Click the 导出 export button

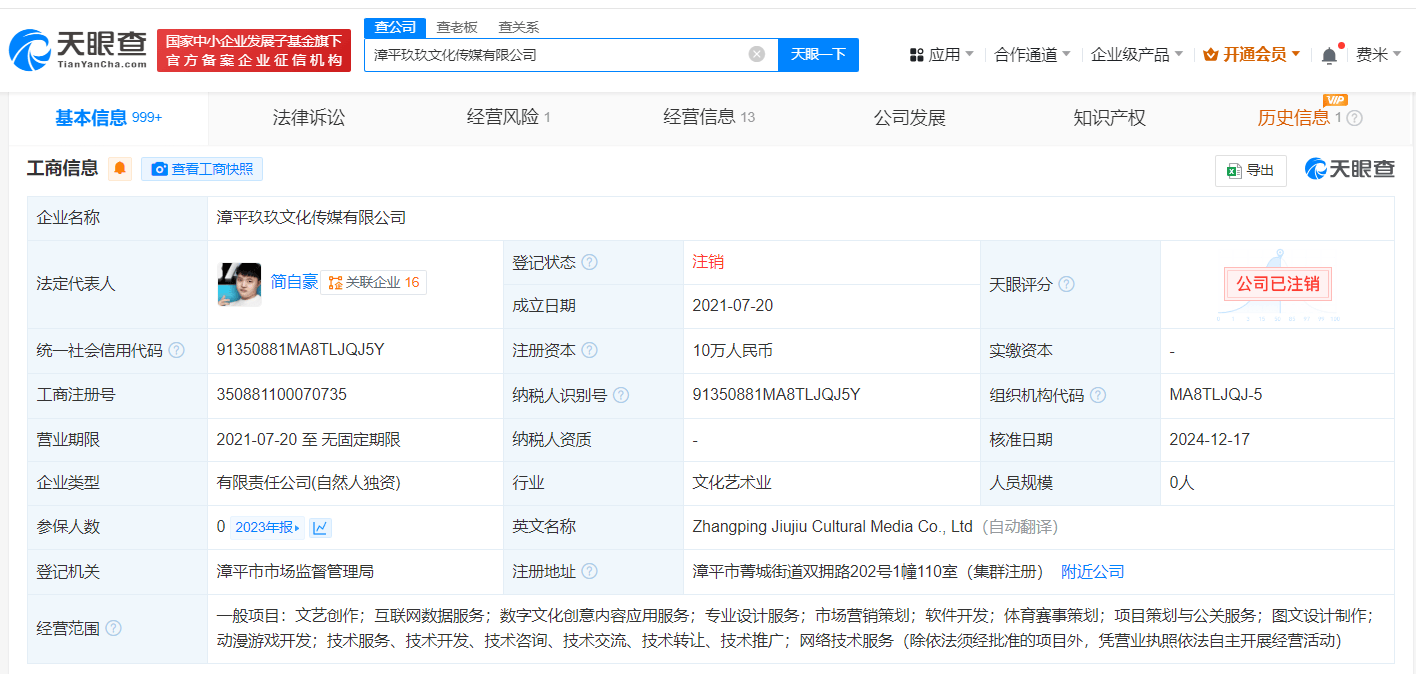1250,170
